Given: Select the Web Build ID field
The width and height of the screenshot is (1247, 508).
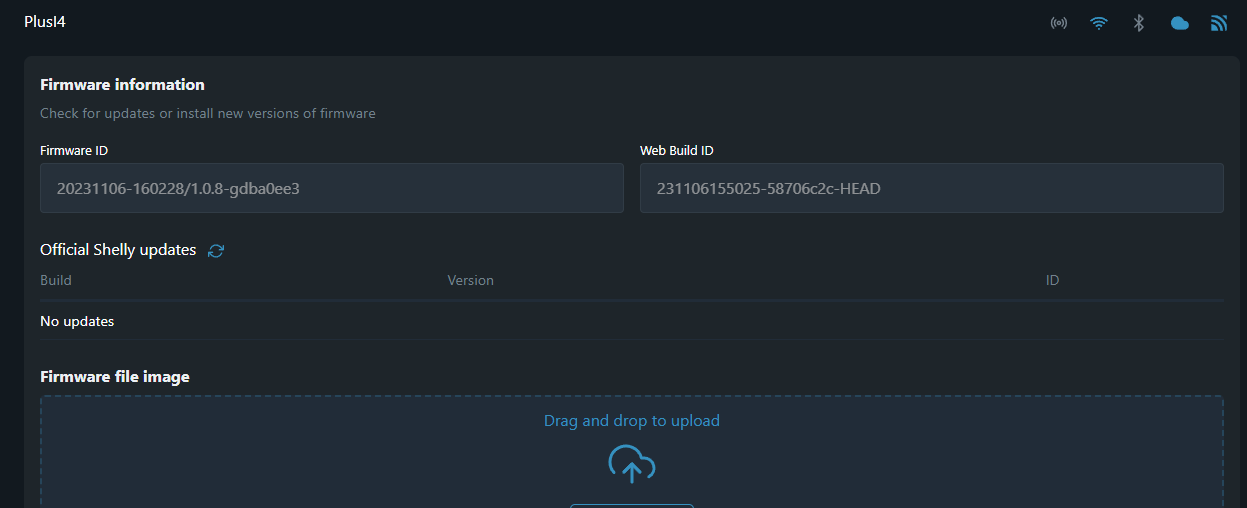Looking at the screenshot, I should [x=932, y=188].
